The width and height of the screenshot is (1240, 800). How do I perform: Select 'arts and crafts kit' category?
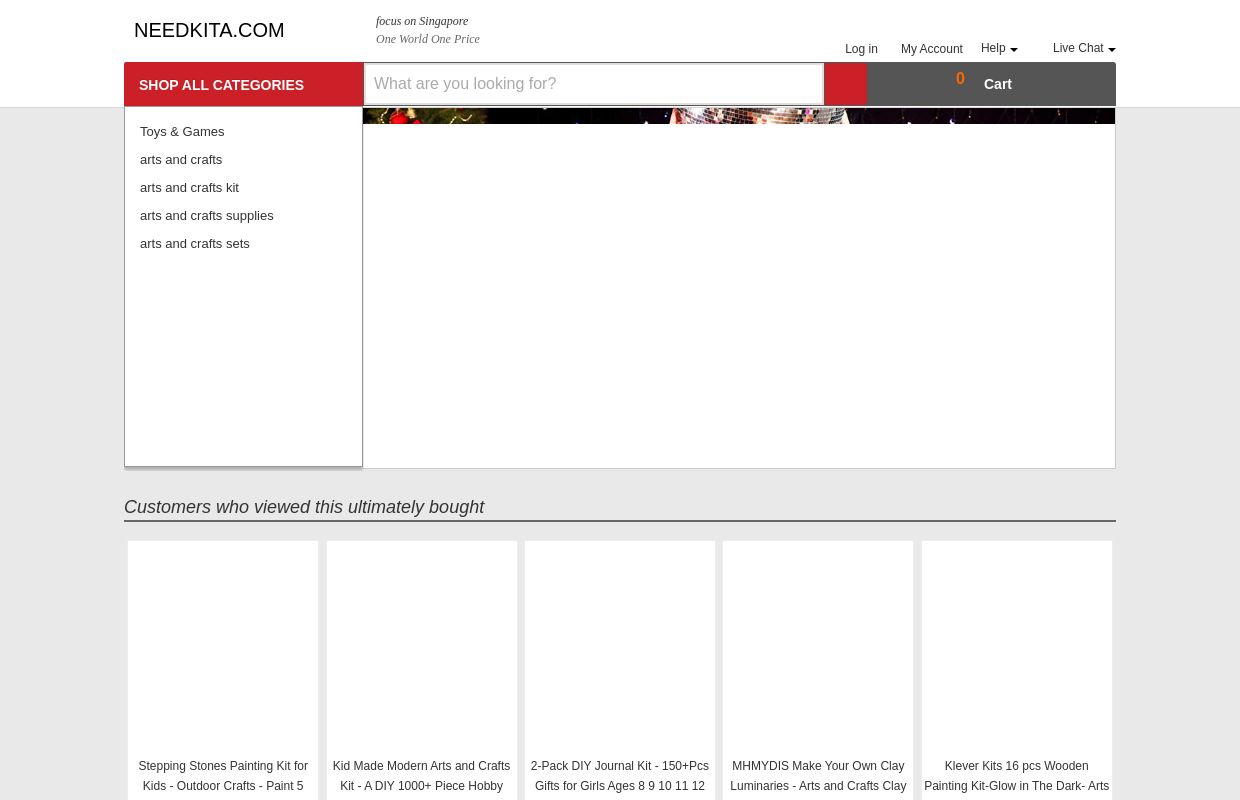[x=189, y=187]
